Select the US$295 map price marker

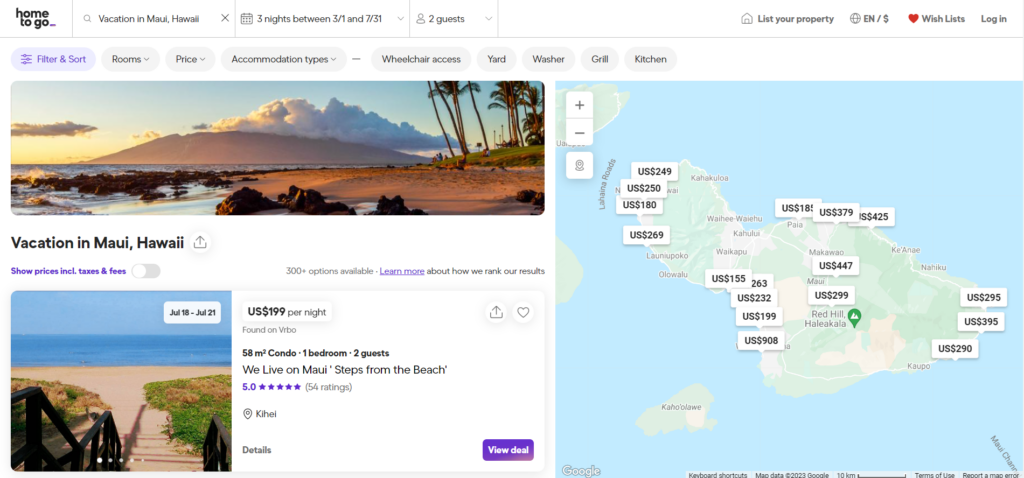[x=984, y=298]
